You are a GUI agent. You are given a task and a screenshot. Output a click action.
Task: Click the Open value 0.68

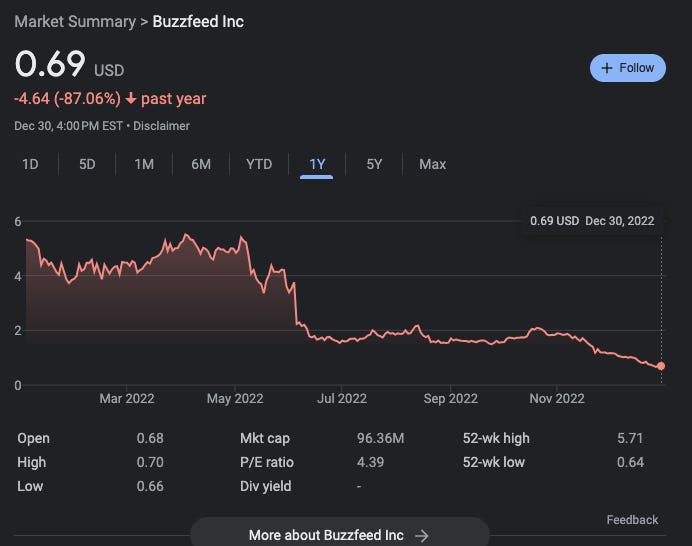(150, 438)
